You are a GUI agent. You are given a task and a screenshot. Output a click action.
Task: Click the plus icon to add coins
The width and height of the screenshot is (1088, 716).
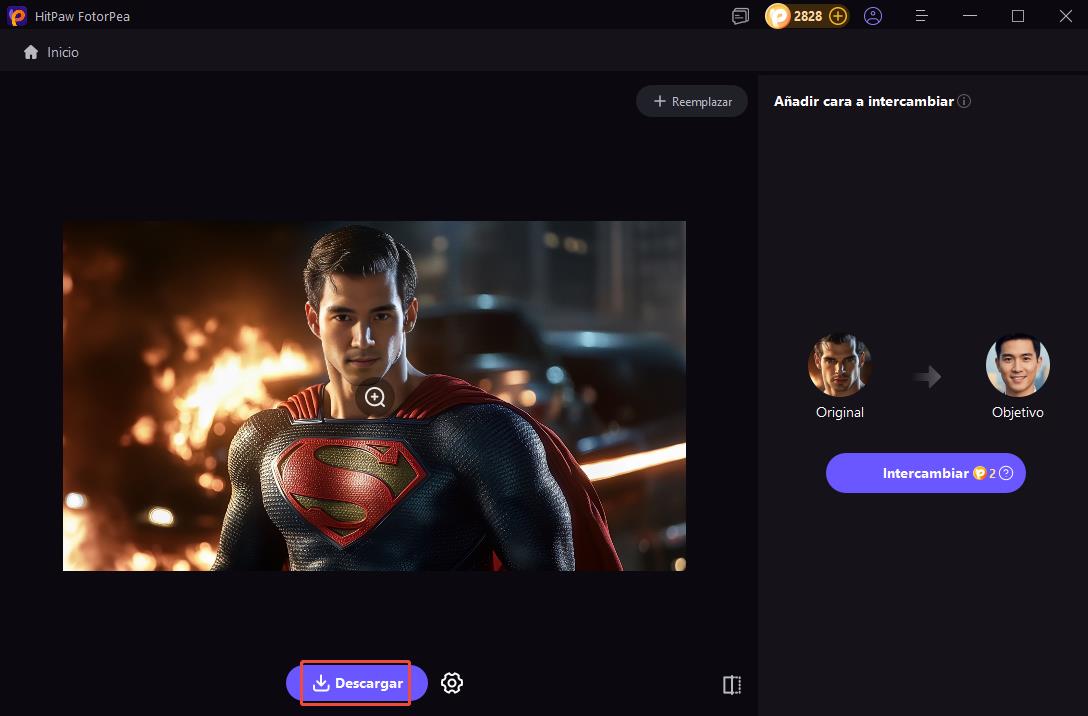pyautogui.click(x=838, y=16)
